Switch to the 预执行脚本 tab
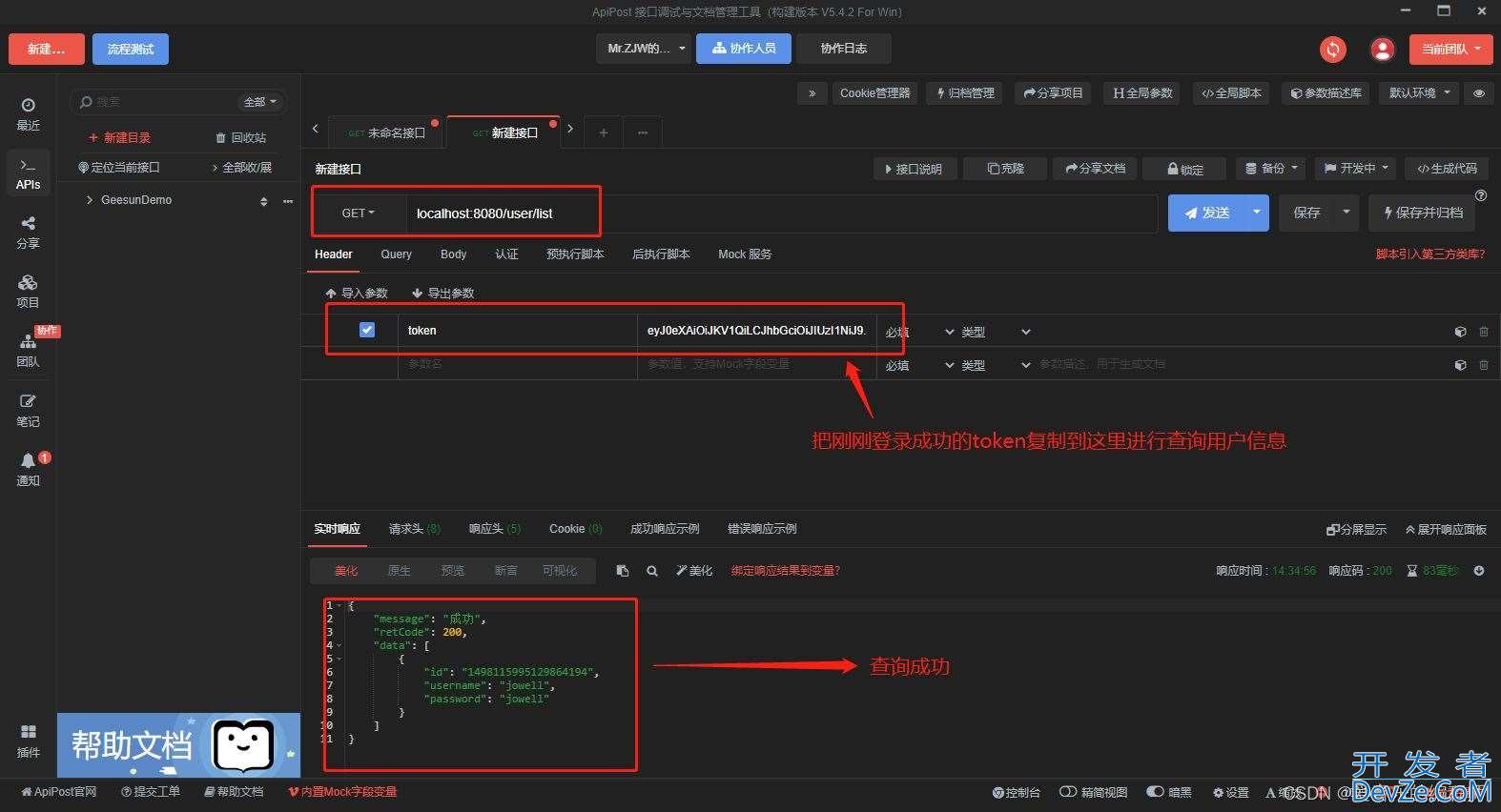The height and width of the screenshot is (812, 1501). click(x=575, y=254)
